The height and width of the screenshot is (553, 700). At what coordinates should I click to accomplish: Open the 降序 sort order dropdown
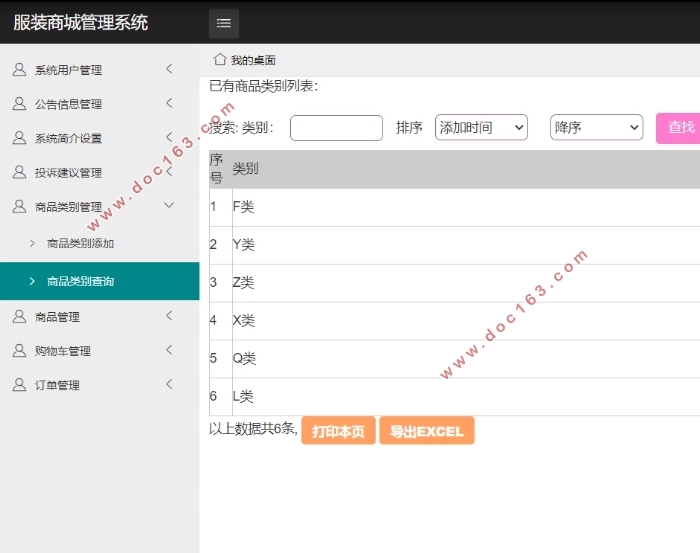tap(596, 128)
